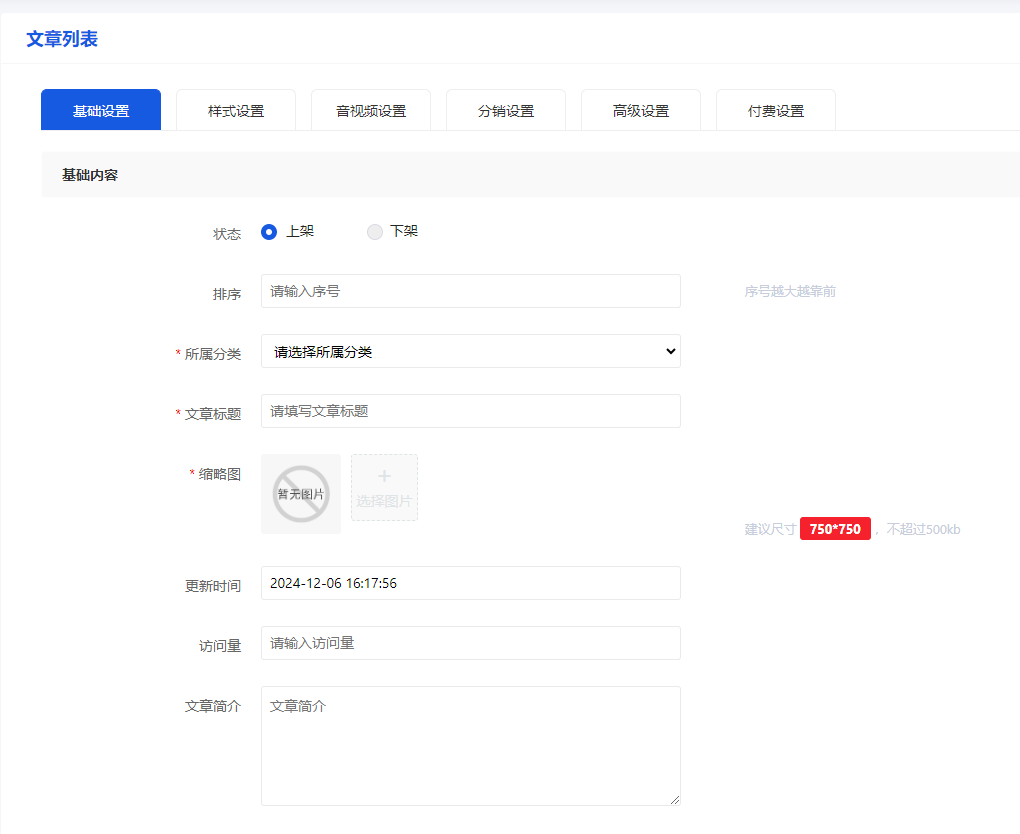Click the no-image placeholder thumbnail
Viewport: 1020px width, 834px height.
tap(301, 494)
